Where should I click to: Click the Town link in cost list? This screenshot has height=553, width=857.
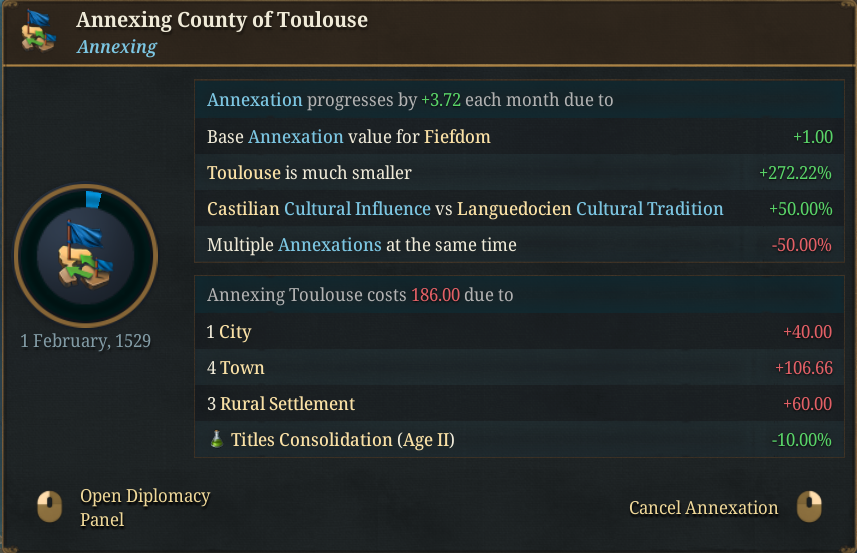click(242, 368)
